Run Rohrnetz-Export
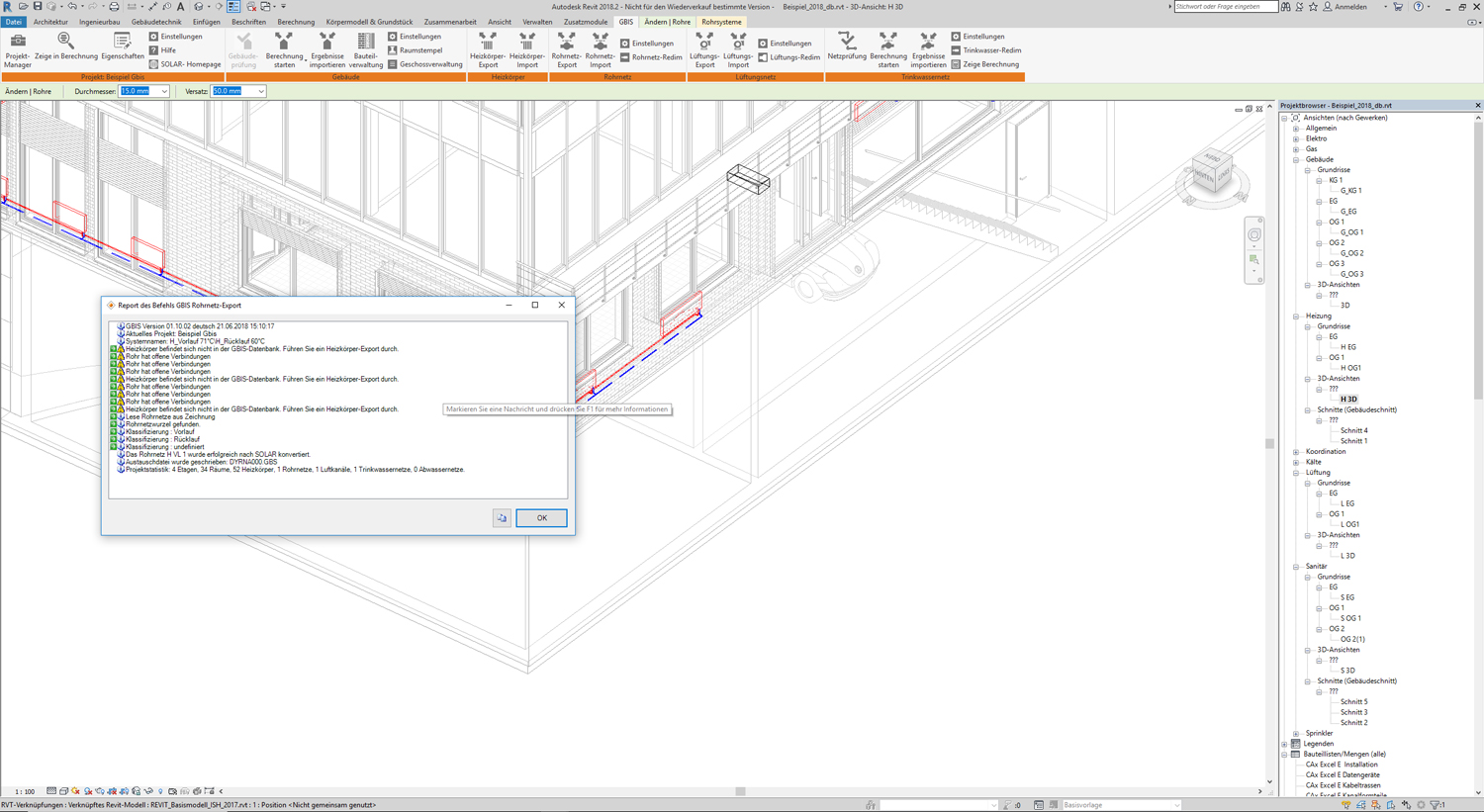Screen dimensions: 1484x812 567,50
